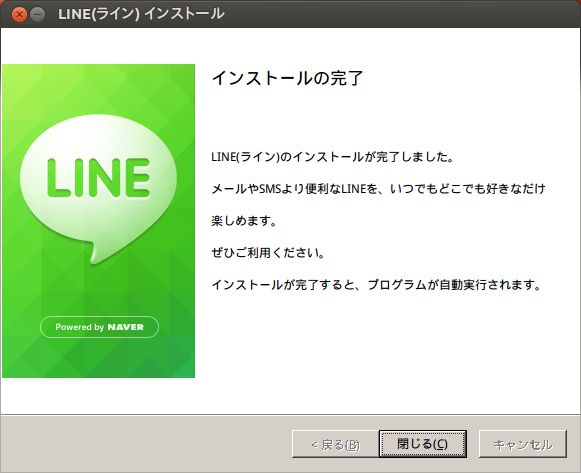Click the キャンセル button

click(522, 444)
